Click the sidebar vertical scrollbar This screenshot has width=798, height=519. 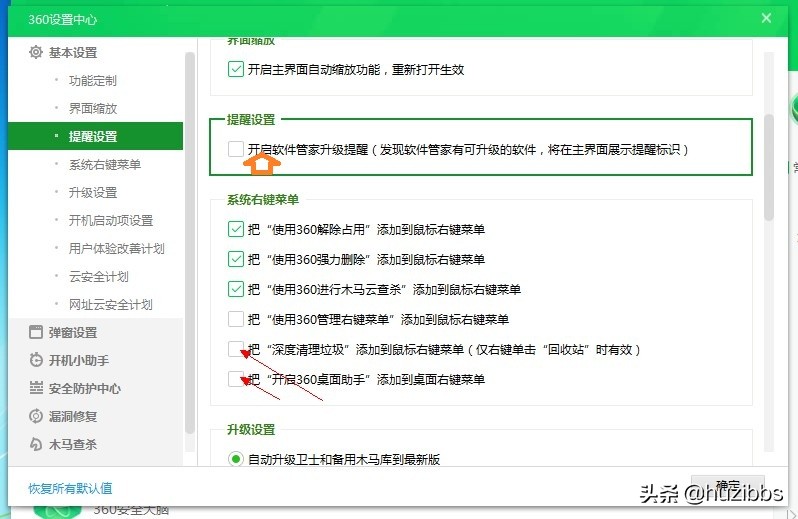point(190,242)
